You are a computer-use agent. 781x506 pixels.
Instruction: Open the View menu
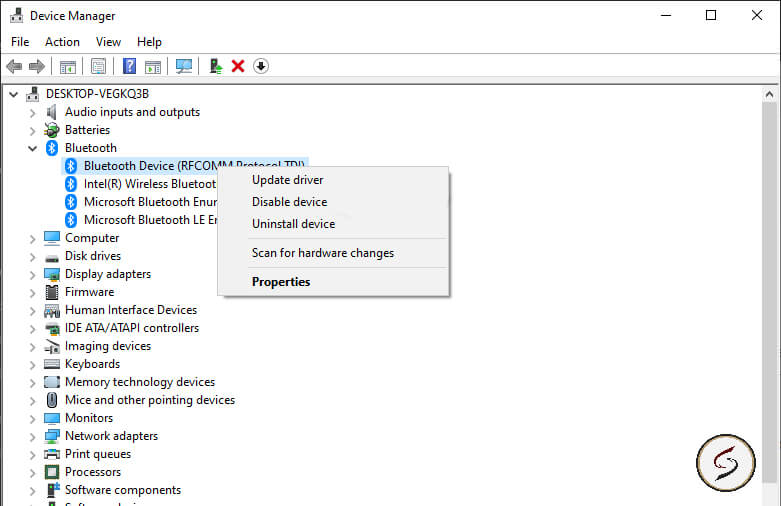click(108, 42)
